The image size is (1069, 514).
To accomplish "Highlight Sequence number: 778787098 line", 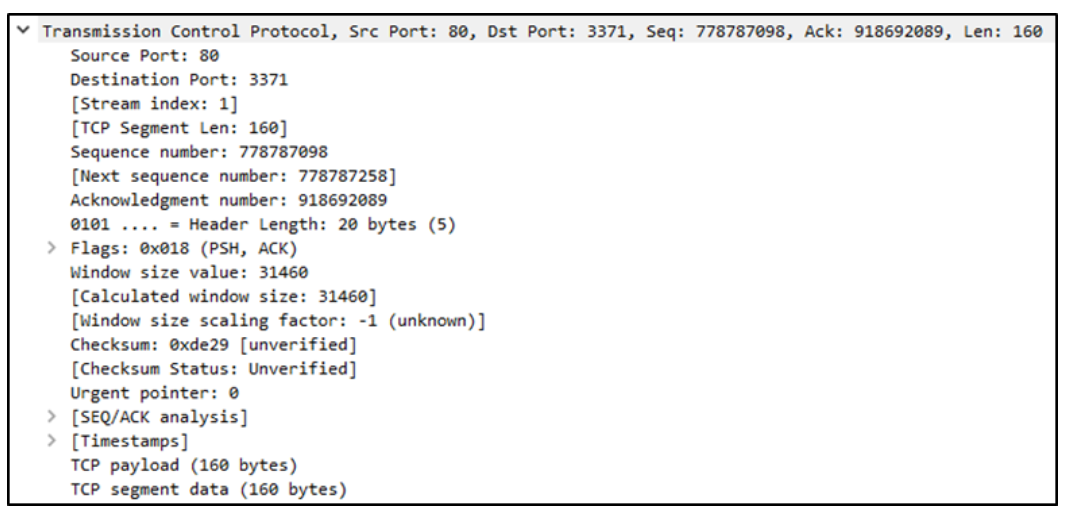I will [199, 153].
